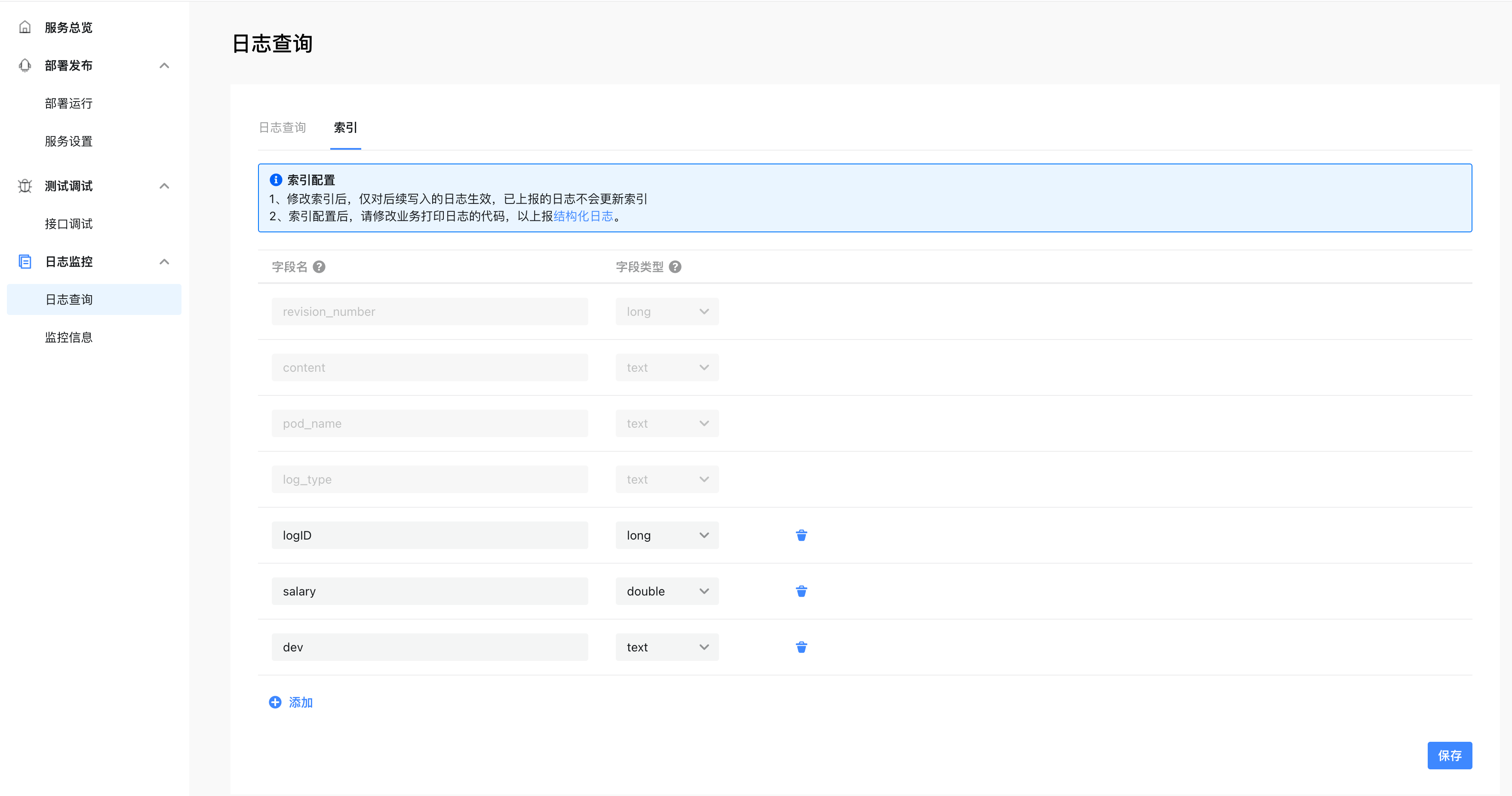Delete the logID index row
This screenshot has width=1512, height=796.
801,535
